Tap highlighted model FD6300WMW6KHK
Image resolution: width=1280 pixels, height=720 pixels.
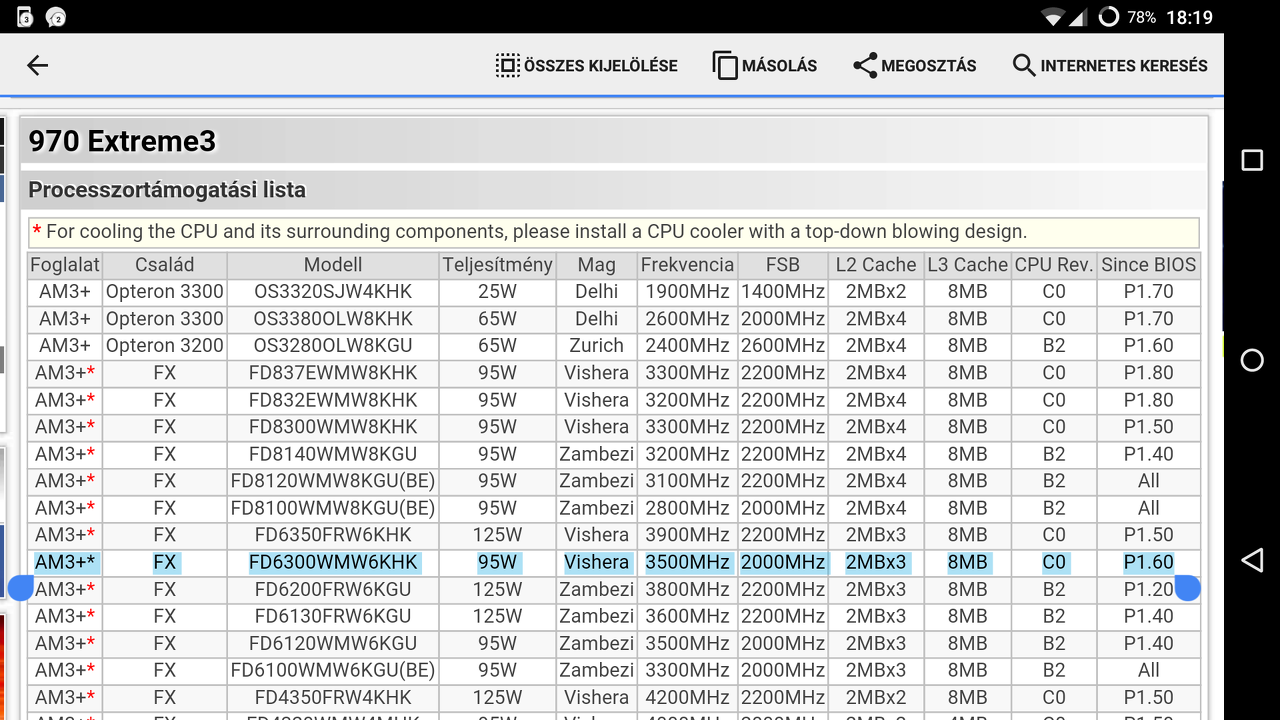[x=333, y=562]
